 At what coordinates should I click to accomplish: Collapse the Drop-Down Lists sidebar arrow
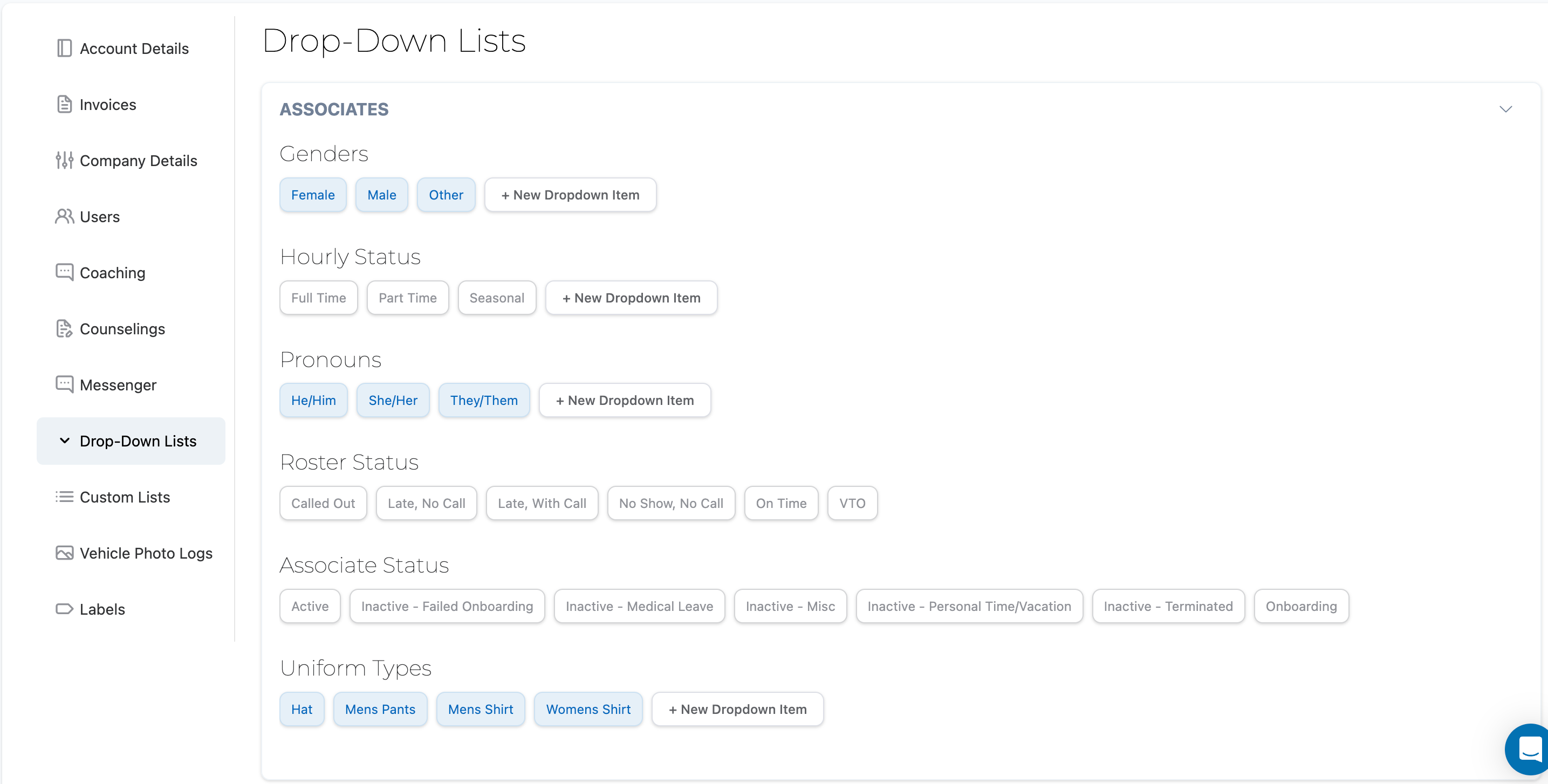(64, 441)
